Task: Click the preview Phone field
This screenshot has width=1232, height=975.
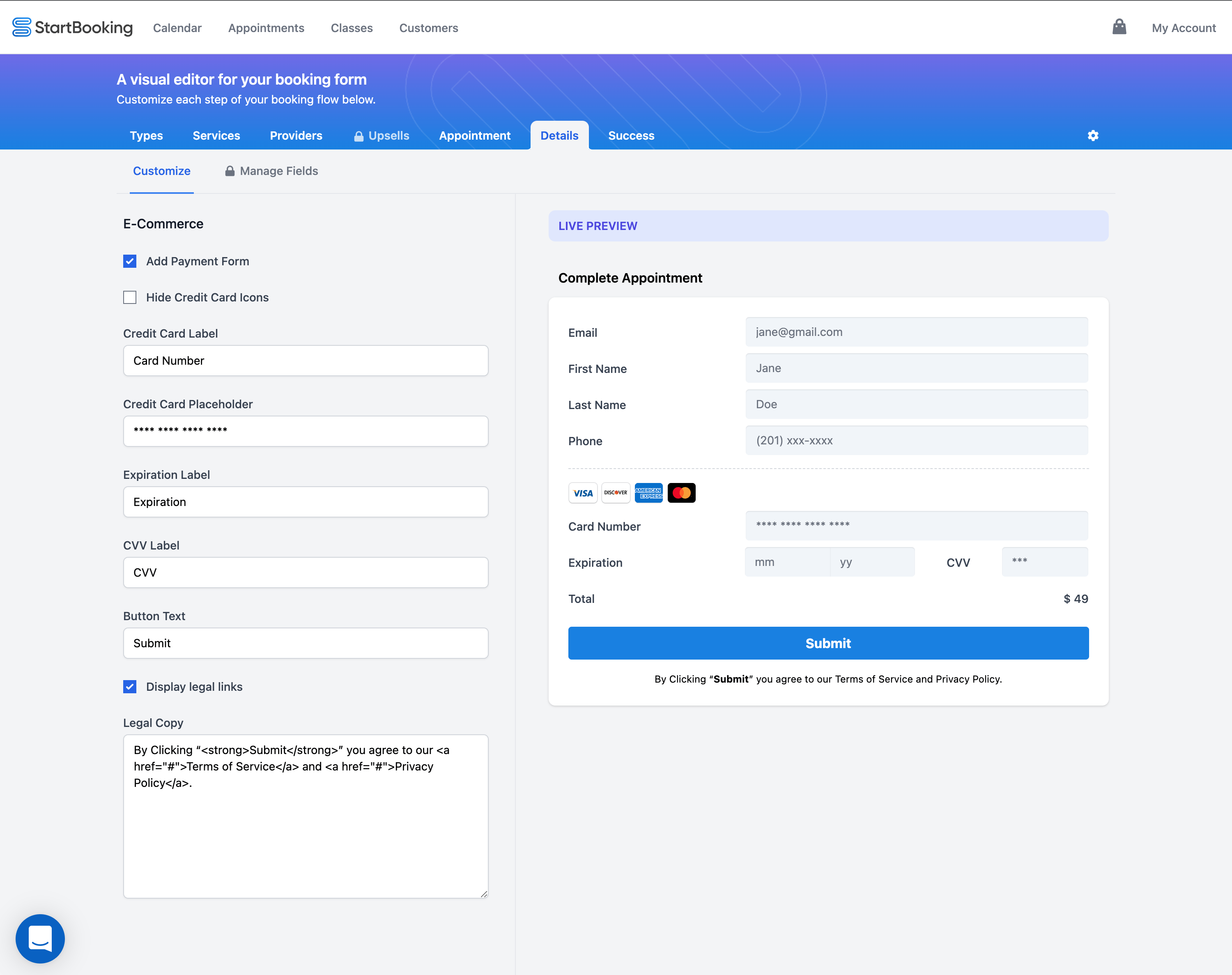Action: [917, 440]
